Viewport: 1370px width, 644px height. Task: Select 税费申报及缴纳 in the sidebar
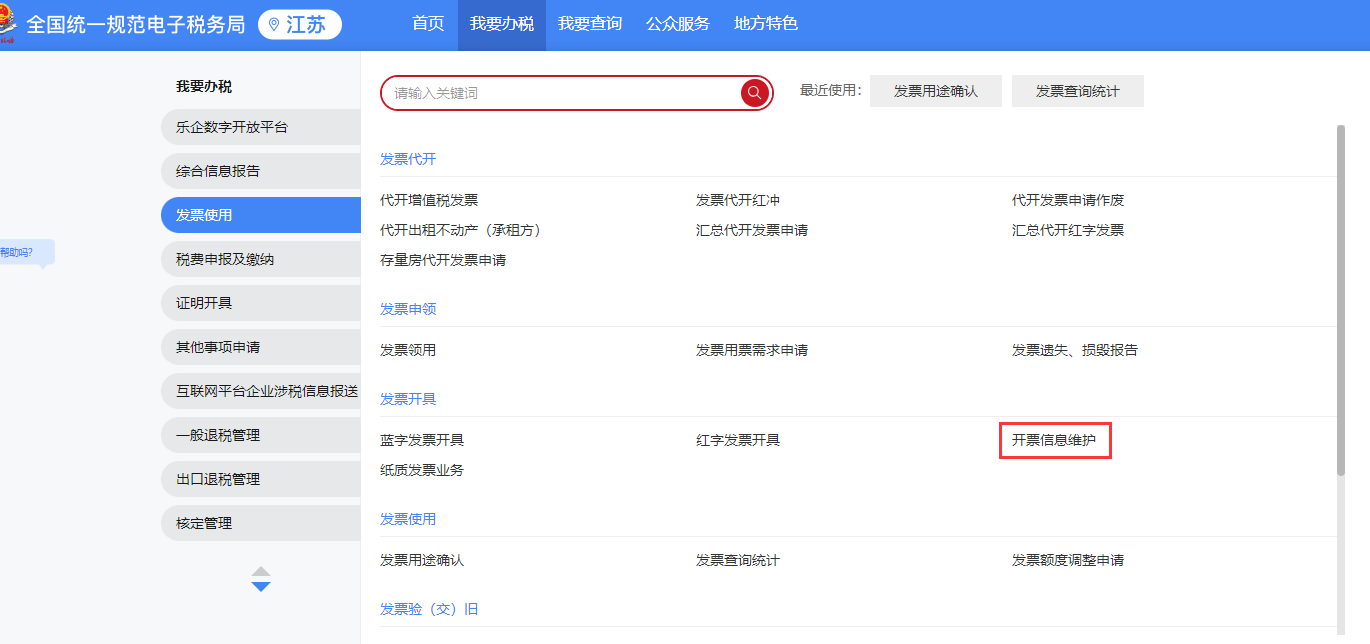tap(260, 258)
